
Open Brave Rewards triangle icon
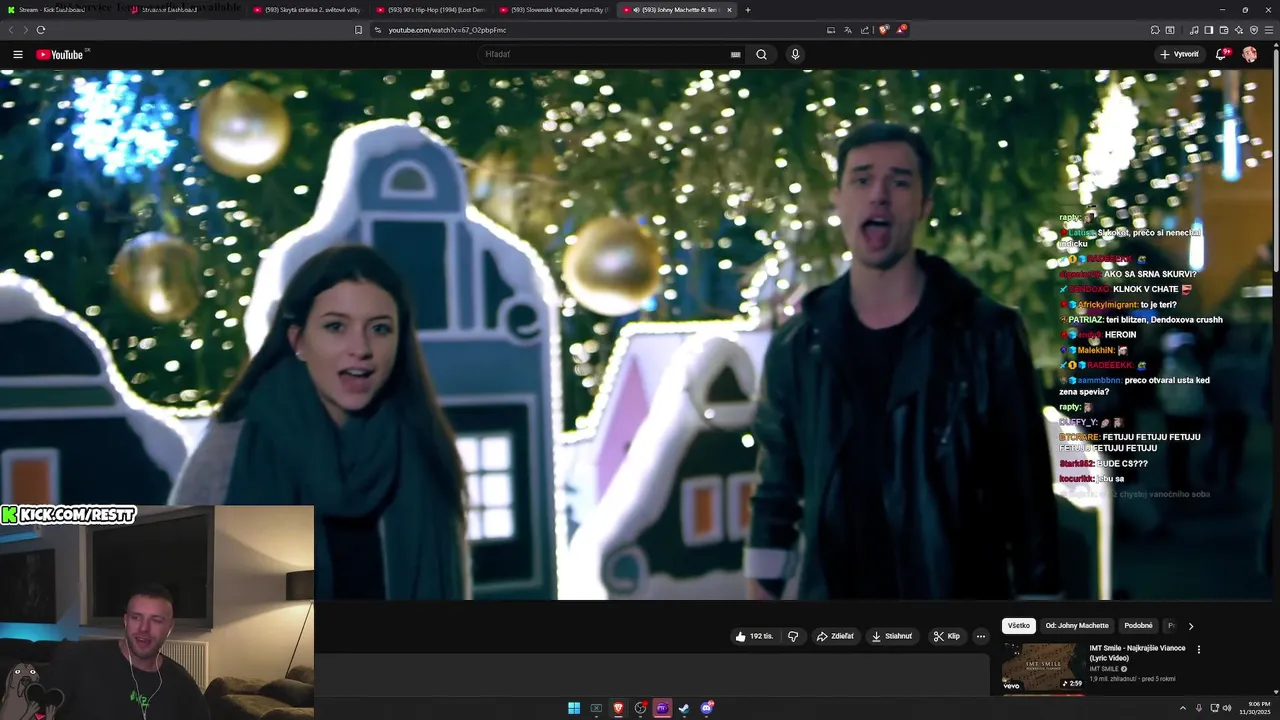click(901, 30)
